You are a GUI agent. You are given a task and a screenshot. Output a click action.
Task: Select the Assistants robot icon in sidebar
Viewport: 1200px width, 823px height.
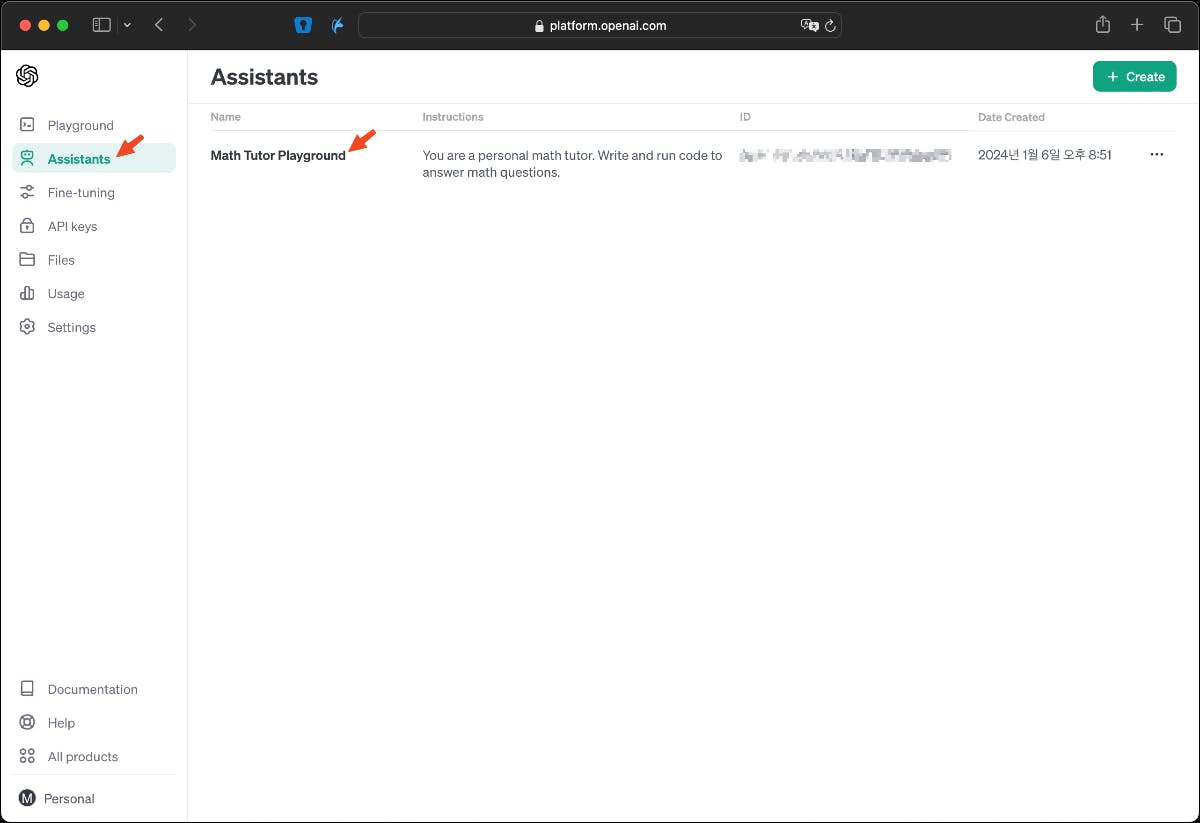click(x=28, y=159)
